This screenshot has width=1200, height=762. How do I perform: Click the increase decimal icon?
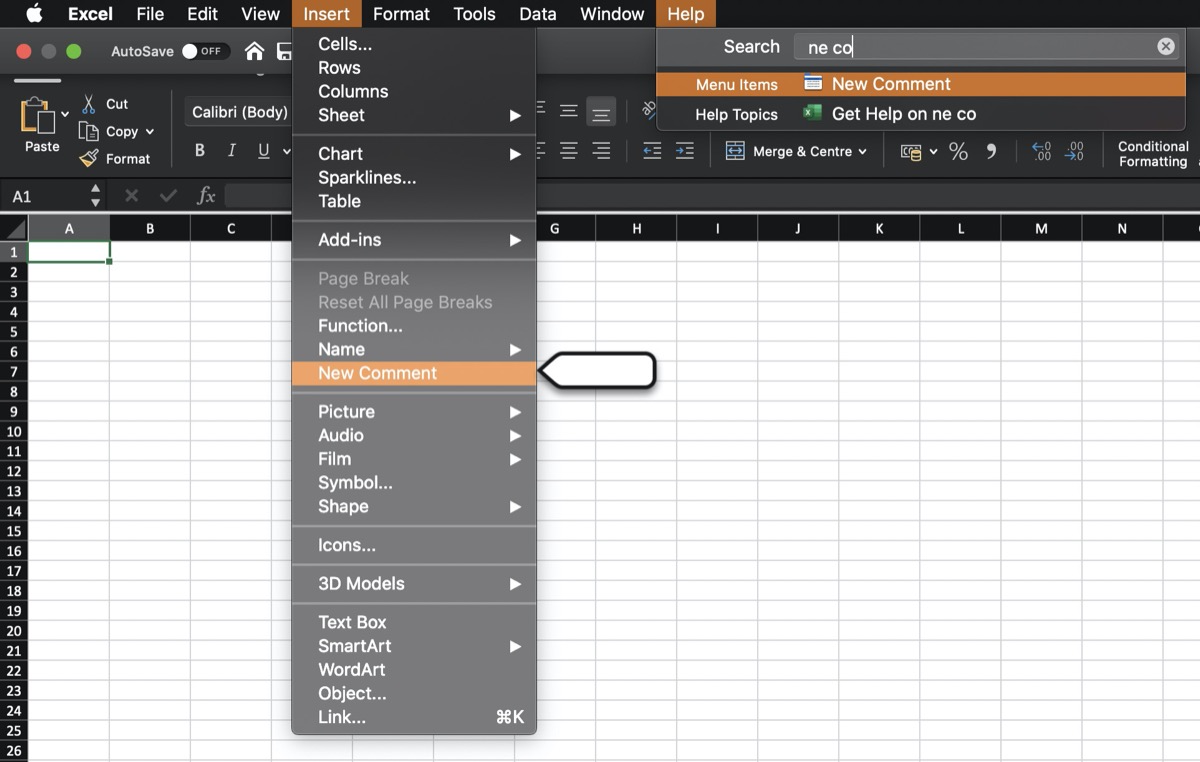pyautogui.click(x=1041, y=151)
